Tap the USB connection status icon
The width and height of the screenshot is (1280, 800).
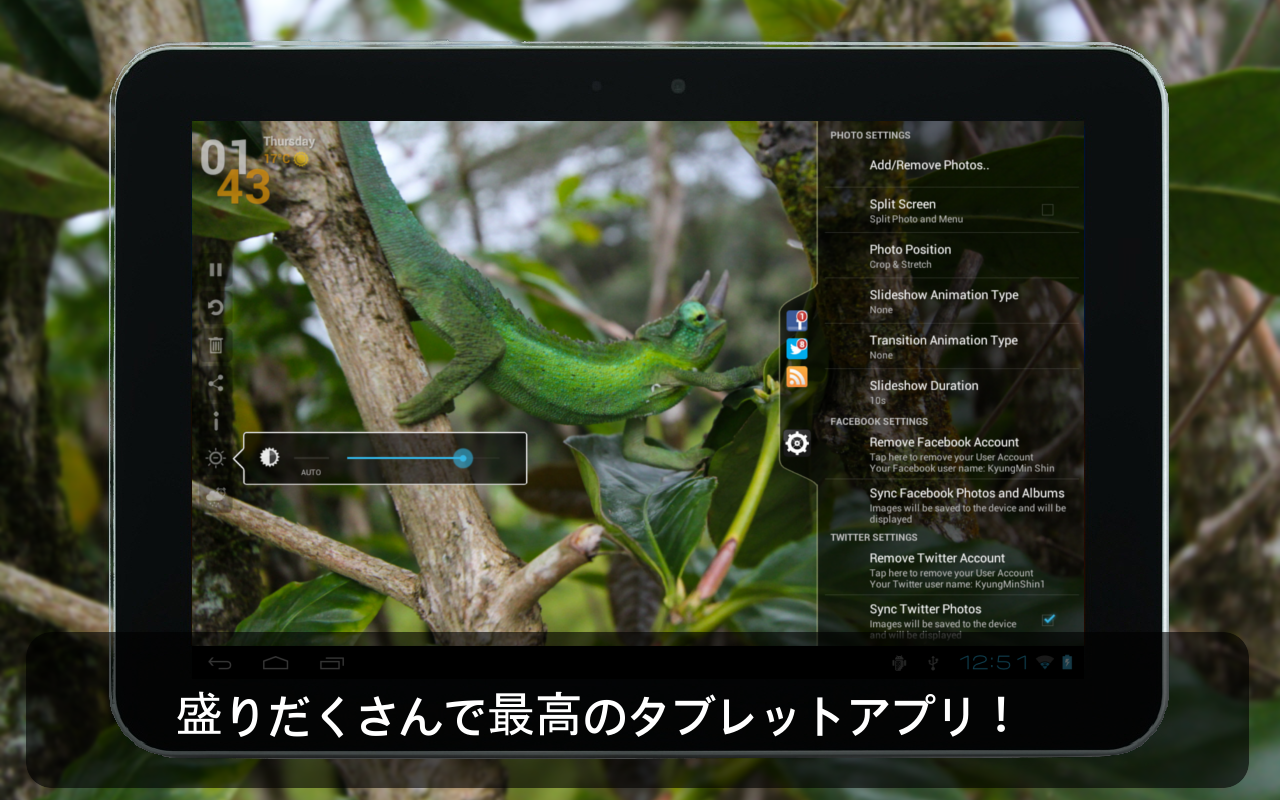pyautogui.click(x=933, y=662)
